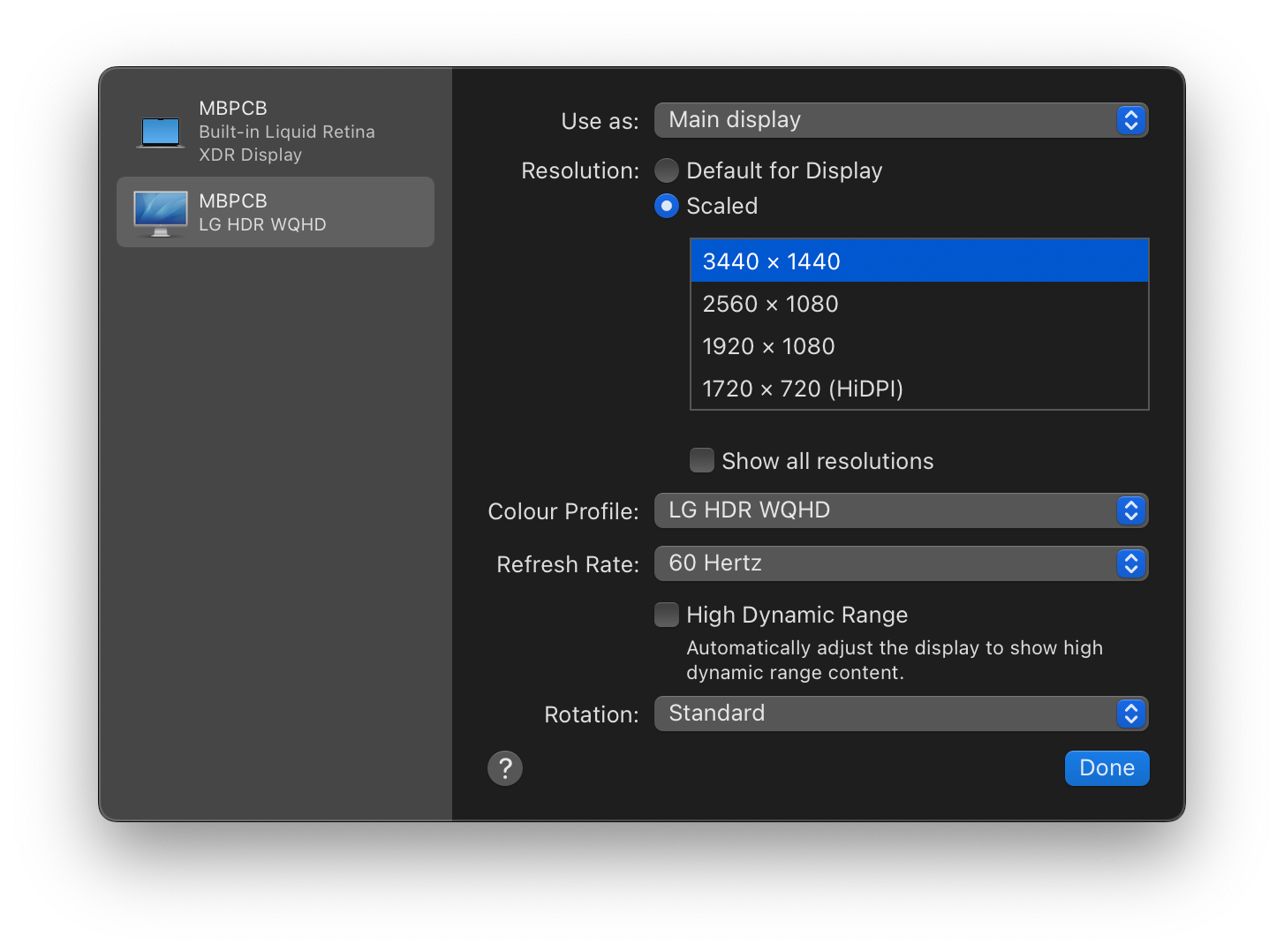
Task: Choose the 1920 × 1080 resolution entry
Action: [918, 346]
